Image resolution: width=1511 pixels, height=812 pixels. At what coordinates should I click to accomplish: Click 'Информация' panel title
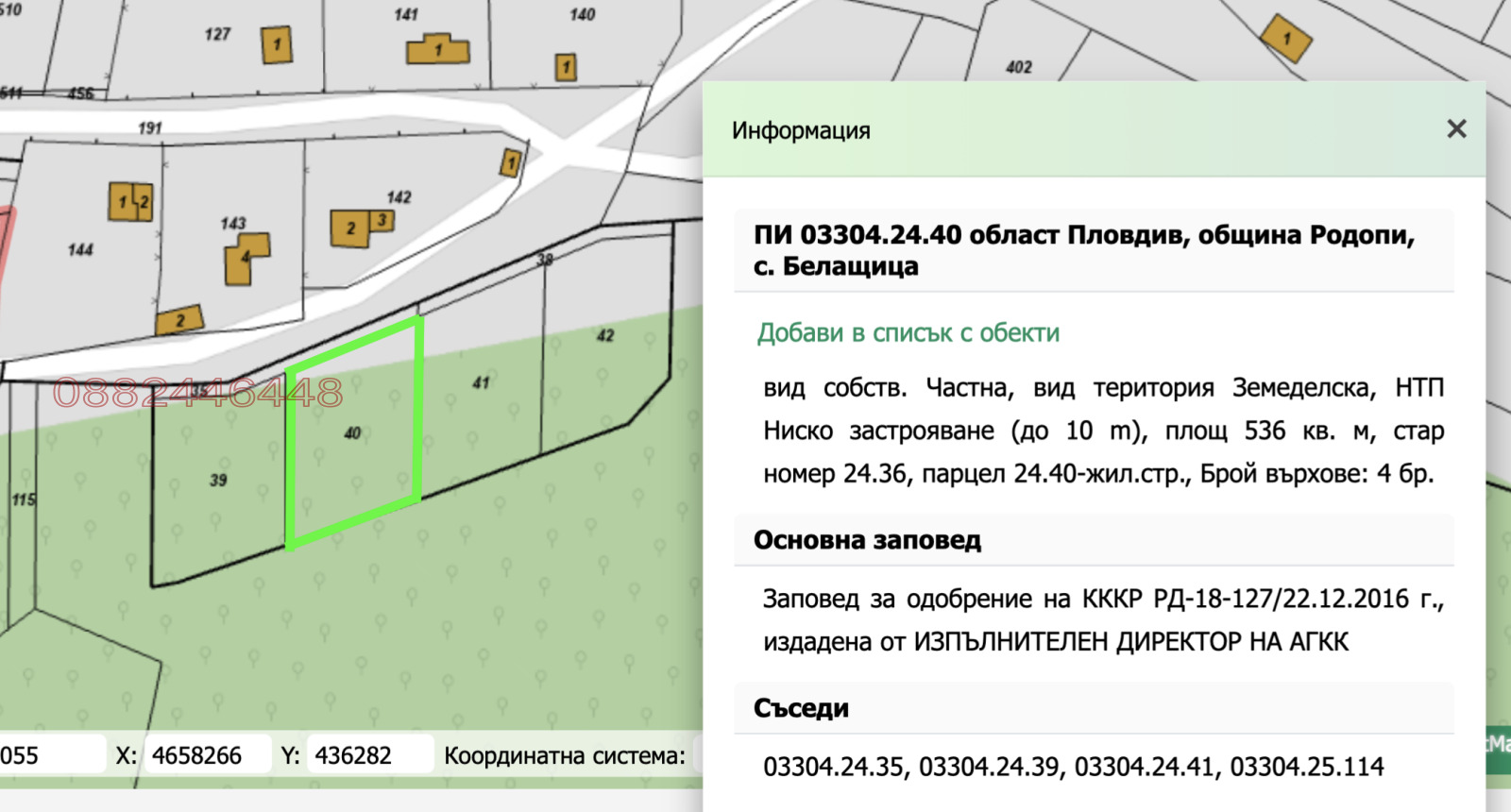coord(801,130)
